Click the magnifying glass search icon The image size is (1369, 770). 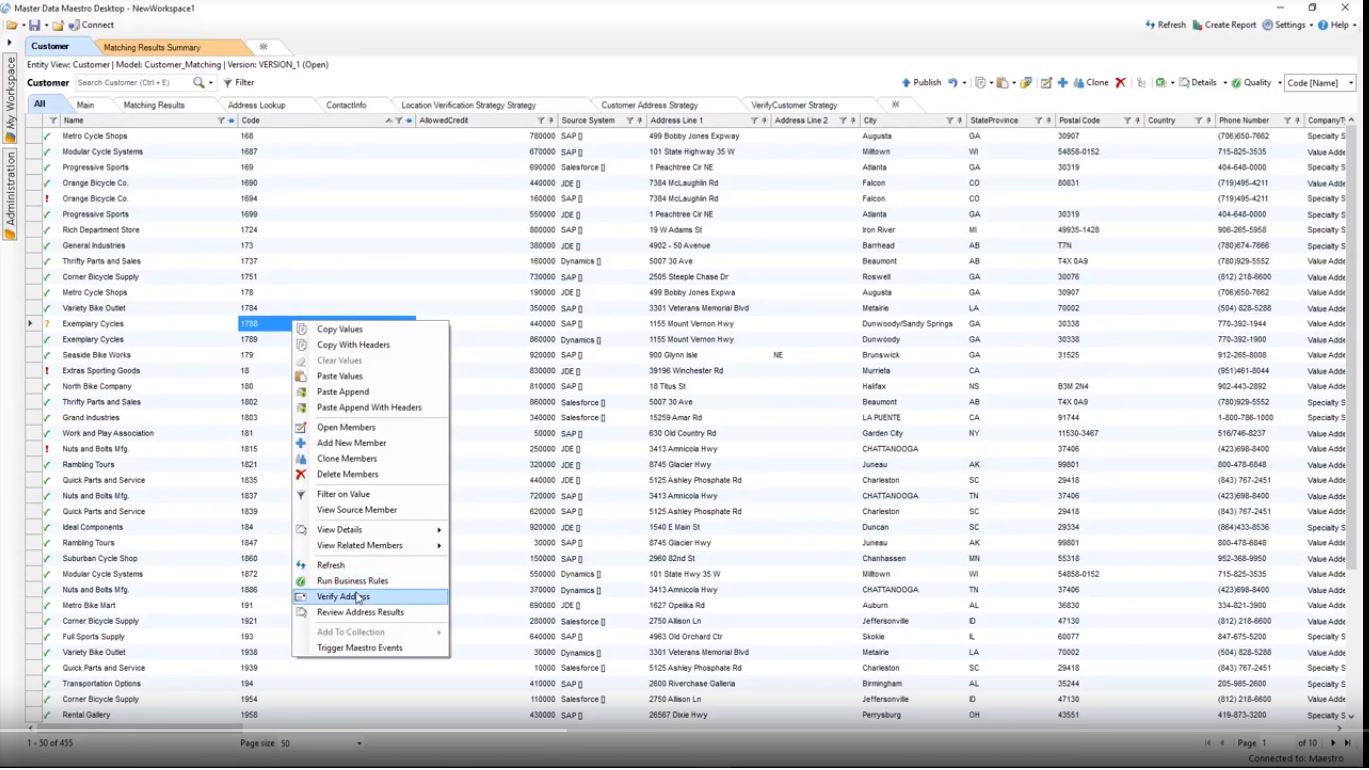point(200,83)
